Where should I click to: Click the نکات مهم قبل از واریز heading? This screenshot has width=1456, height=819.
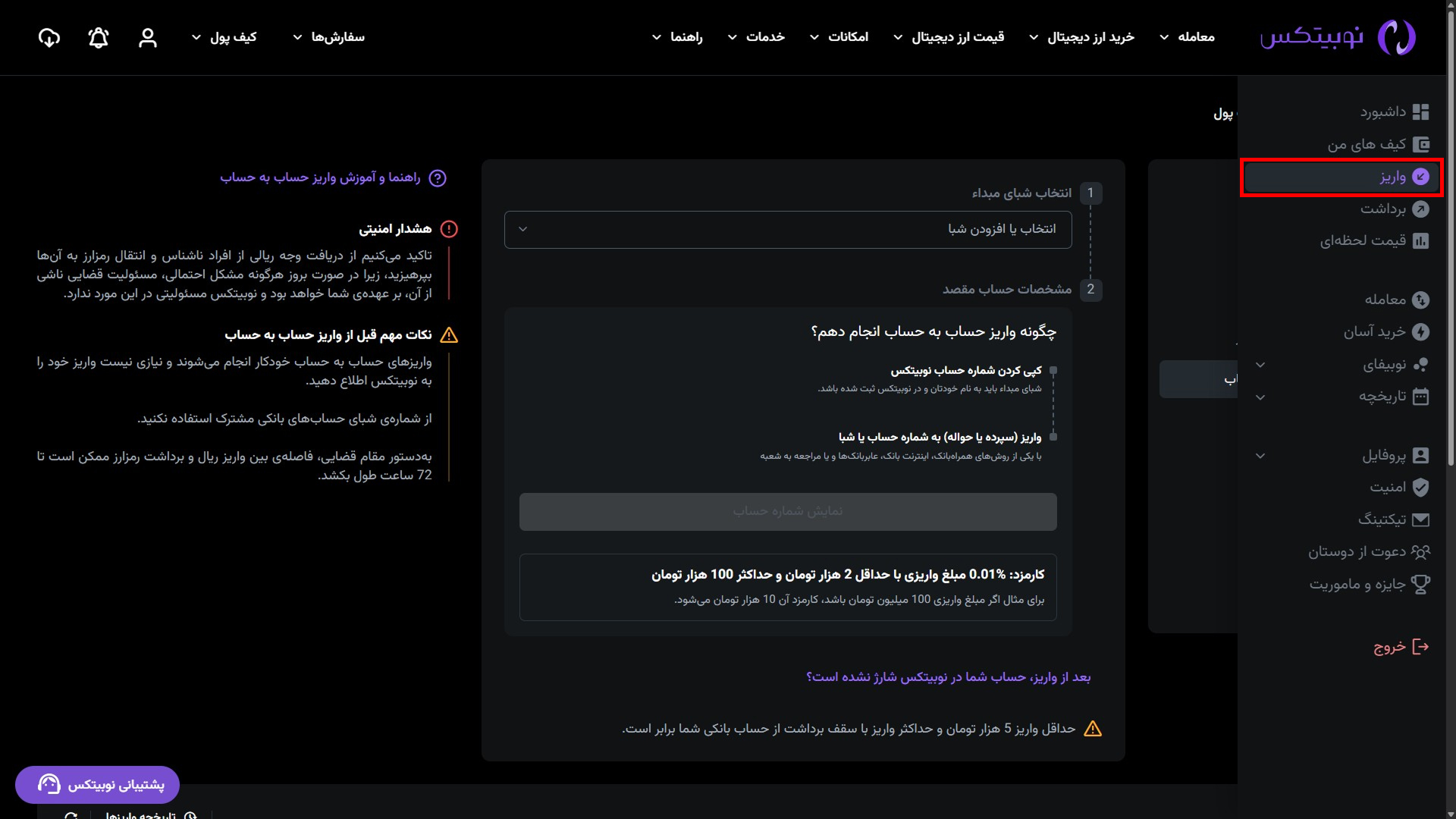[328, 335]
